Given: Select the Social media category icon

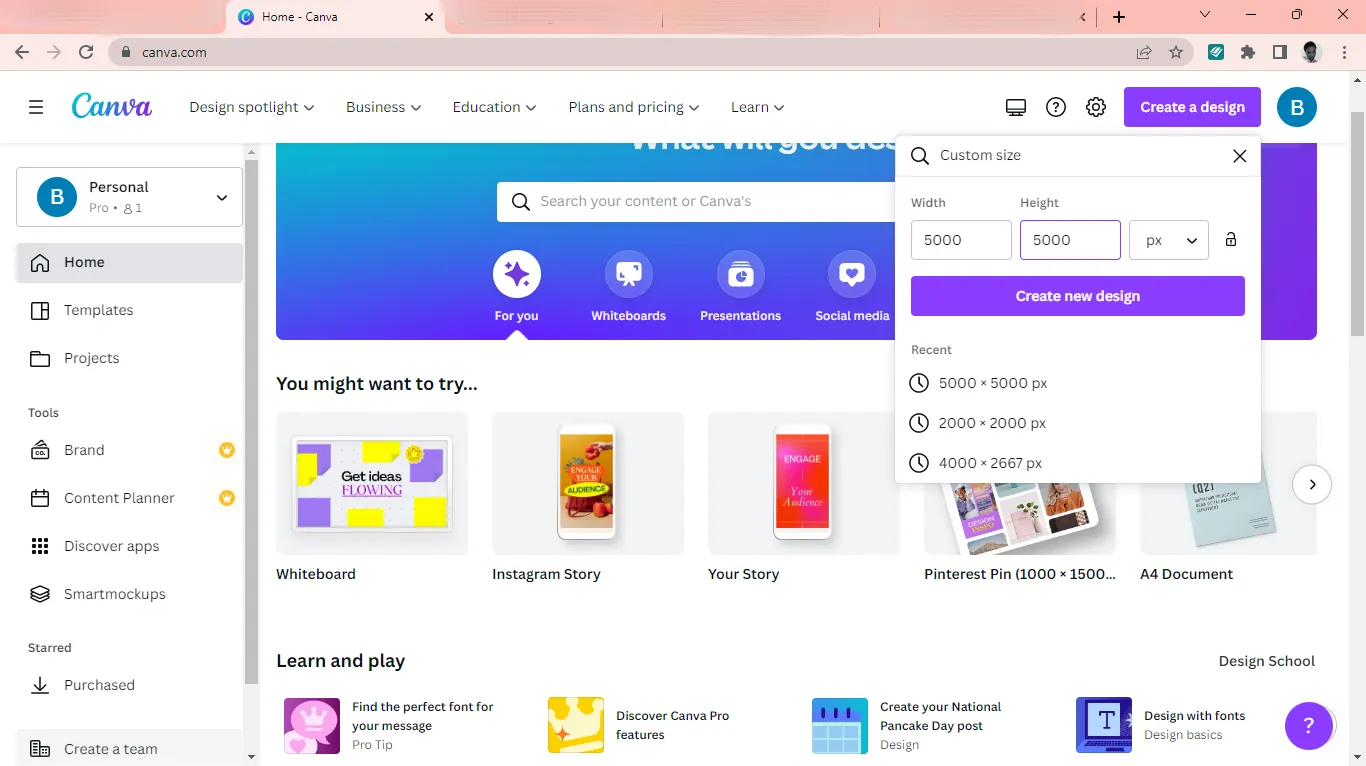Looking at the screenshot, I should point(852,274).
